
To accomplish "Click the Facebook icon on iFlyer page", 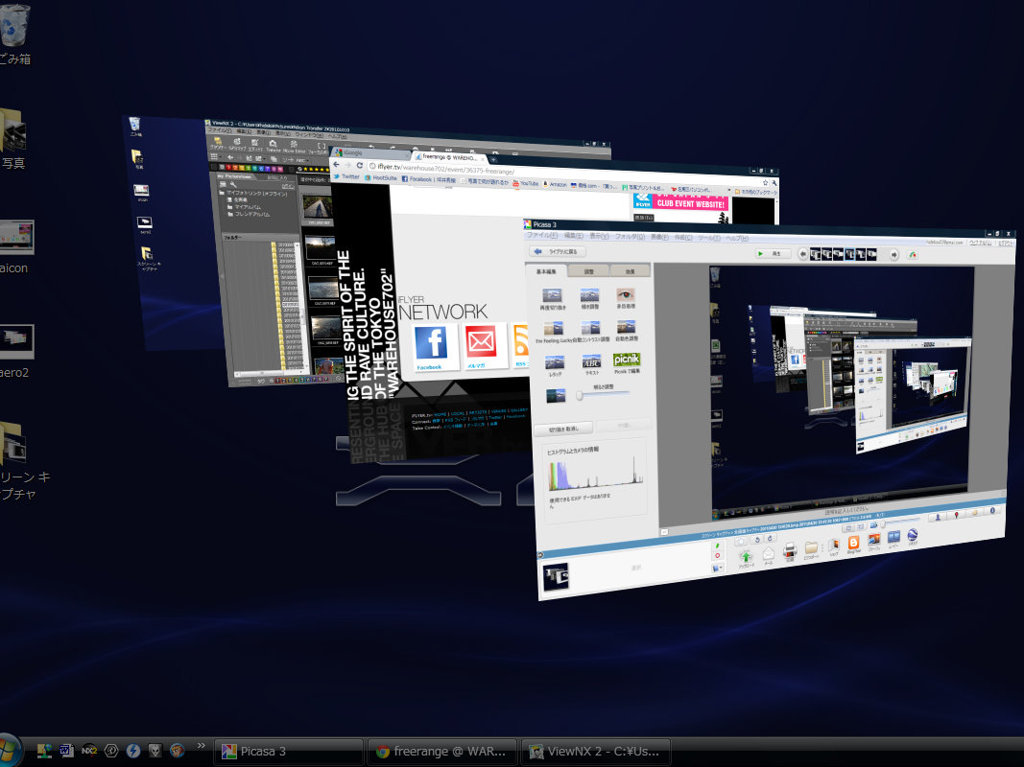I will [431, 343].
